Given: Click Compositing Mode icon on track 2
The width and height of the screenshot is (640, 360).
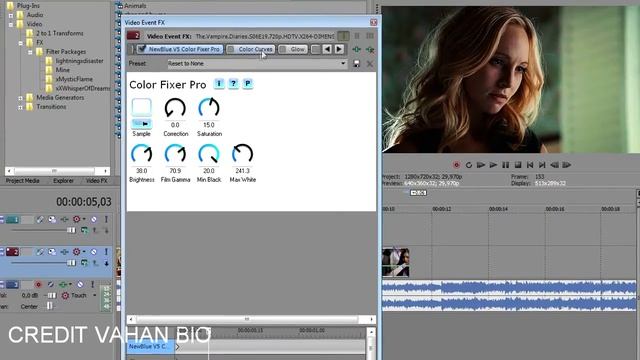Looking at the screenshot, I should tap(84, 263).
